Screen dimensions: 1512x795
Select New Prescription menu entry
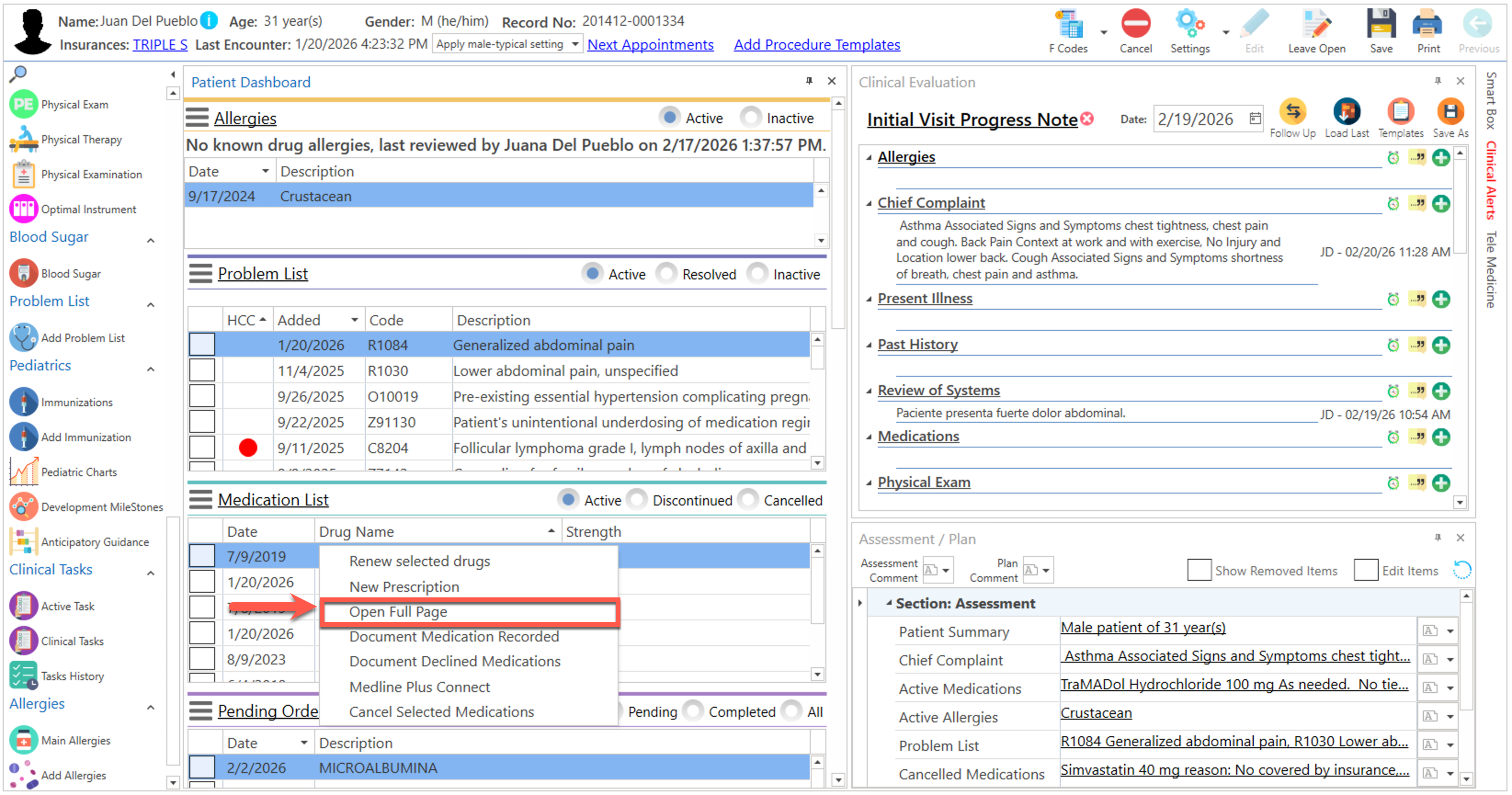[x=404, y=587]
